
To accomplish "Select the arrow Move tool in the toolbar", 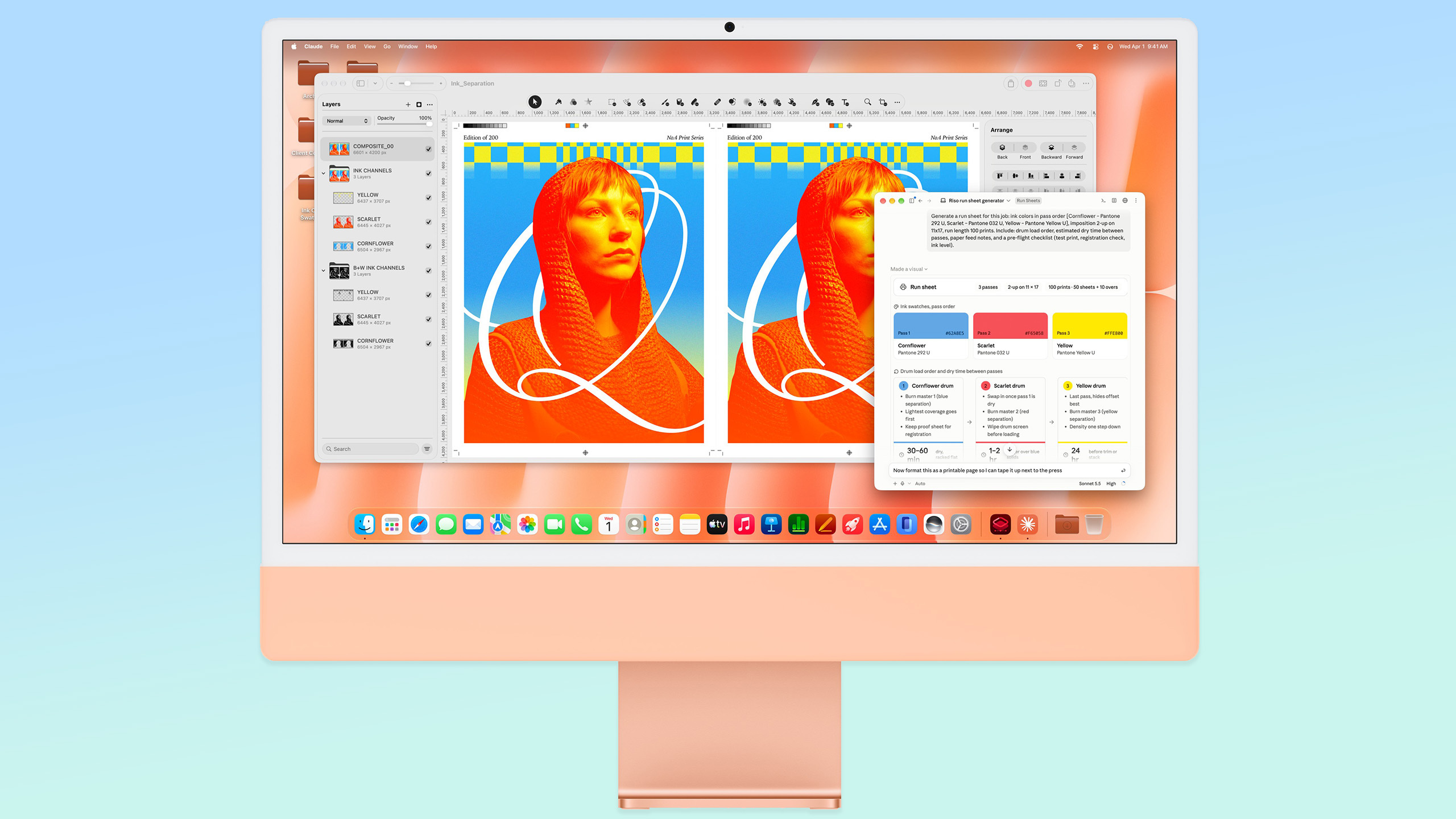I will point(535,102).
